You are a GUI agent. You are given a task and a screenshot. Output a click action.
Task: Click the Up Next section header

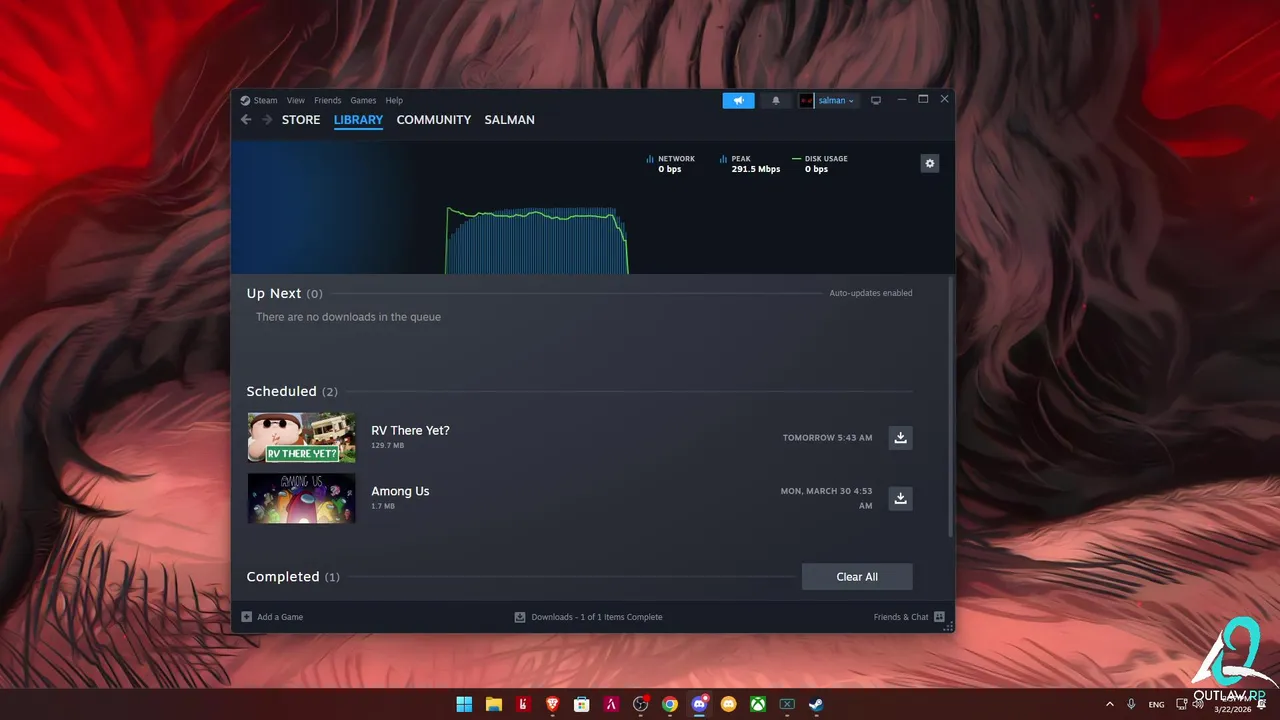tap(284, 293)
